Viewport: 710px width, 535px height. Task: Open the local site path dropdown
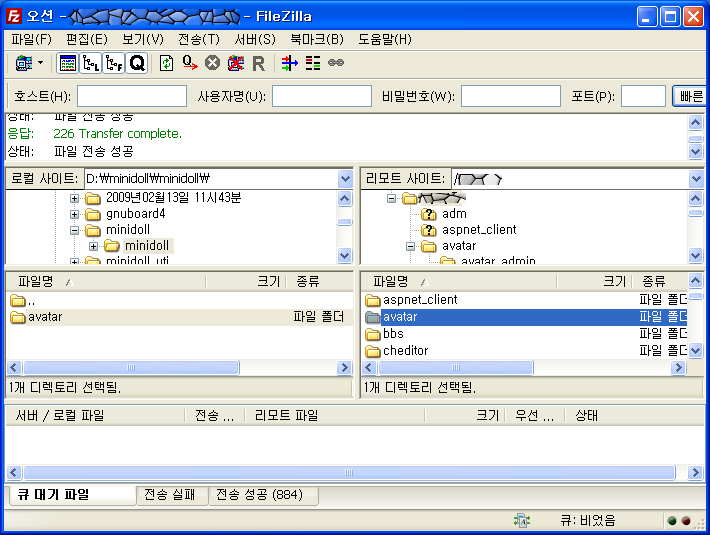pos(345,179)
